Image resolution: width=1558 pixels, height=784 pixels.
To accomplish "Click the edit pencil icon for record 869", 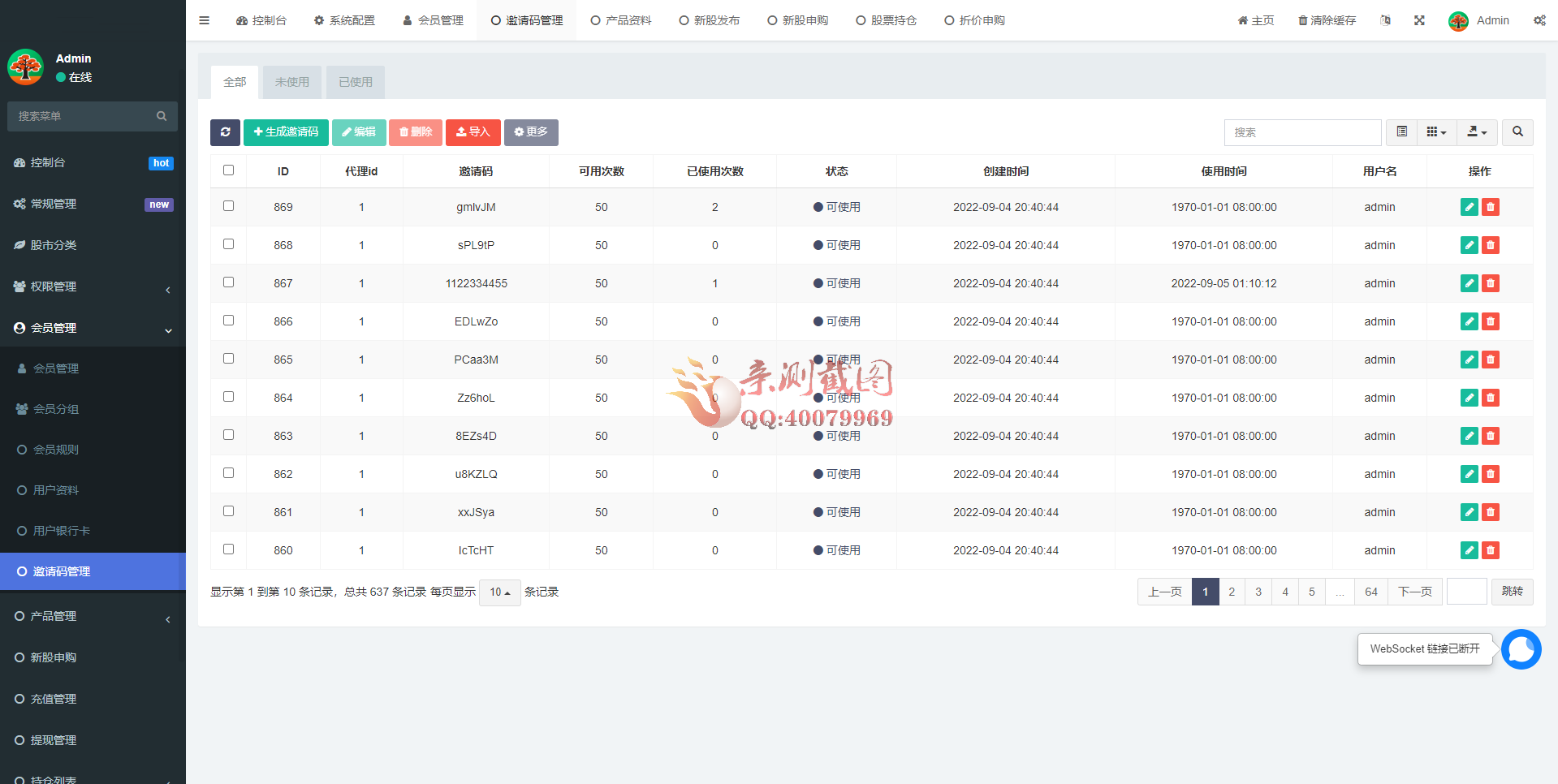I will click(1469, 207).
